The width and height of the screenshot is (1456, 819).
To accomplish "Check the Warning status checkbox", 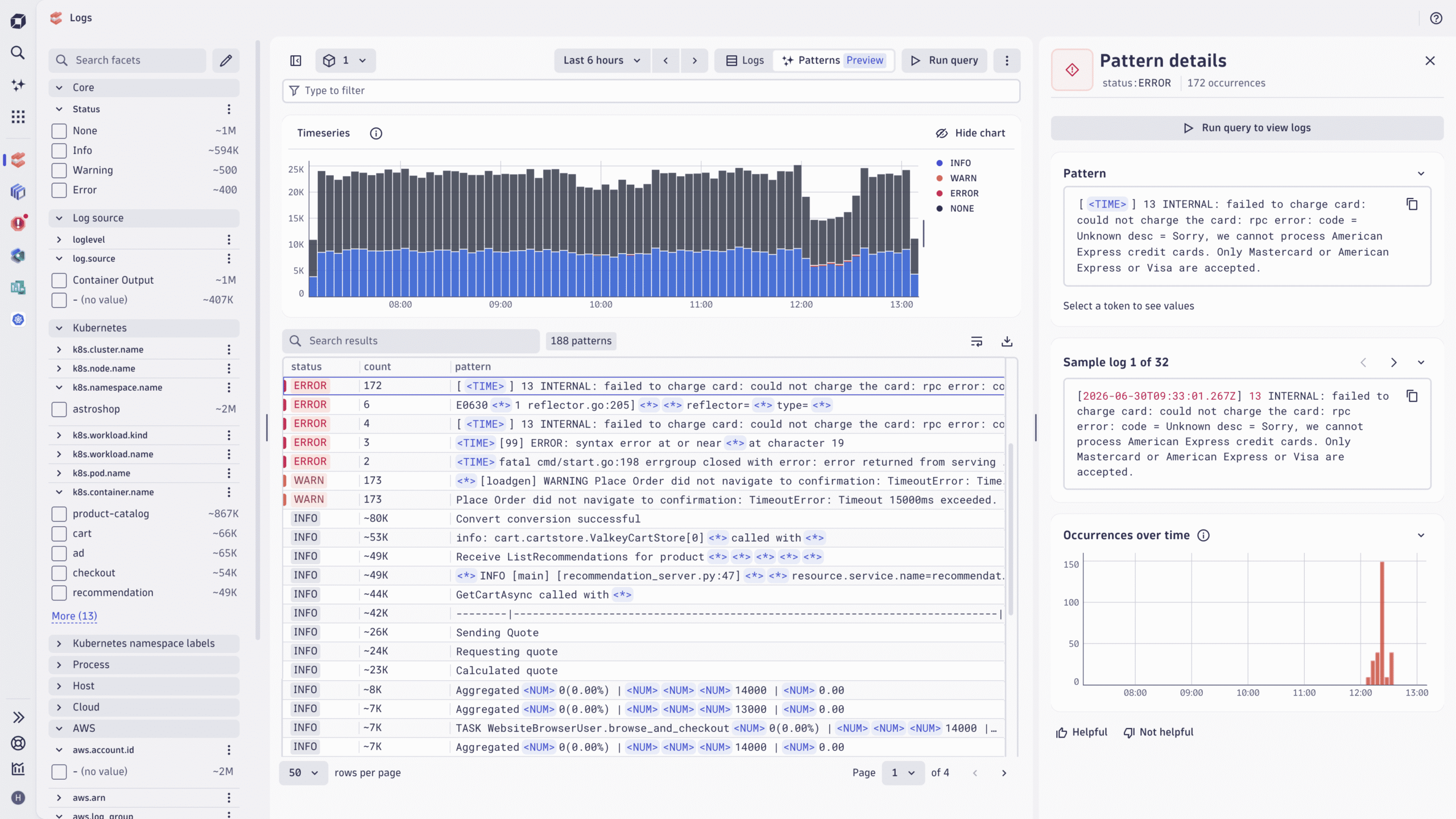I will pos(59,170).
